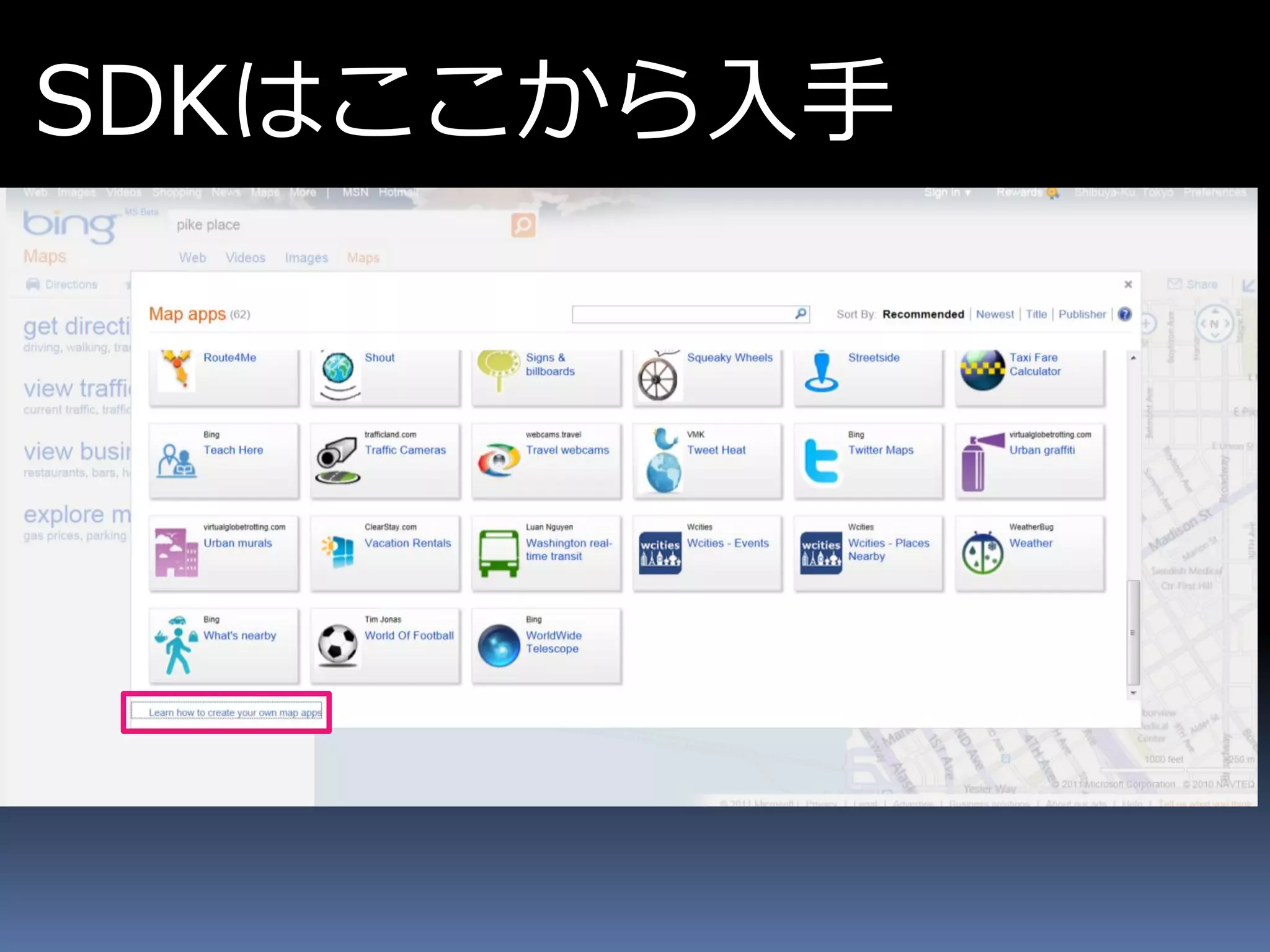1270x952 pixels.
Task: Launch the WeatherBug Weather icon
Action: [x=982, y=553]
